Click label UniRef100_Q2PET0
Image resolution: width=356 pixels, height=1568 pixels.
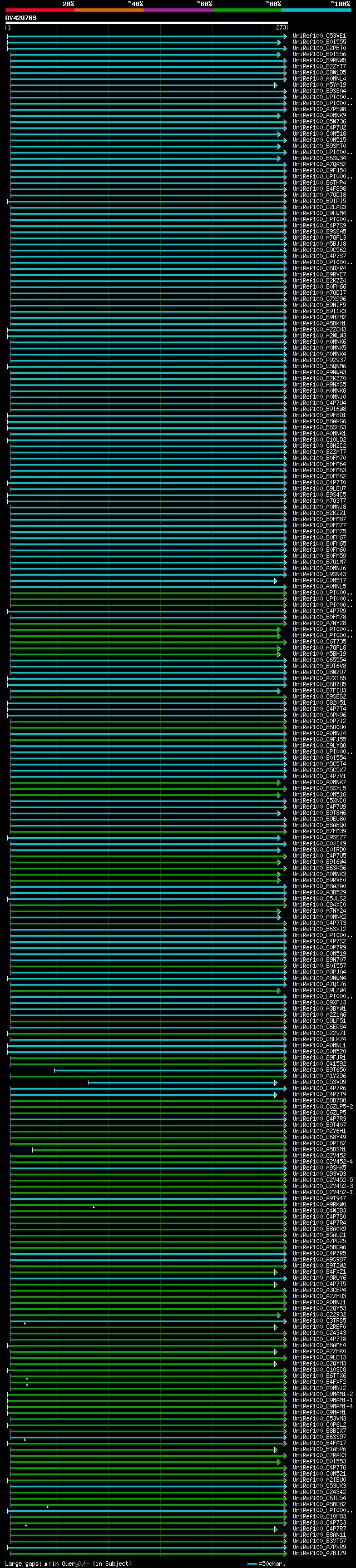pos(319,48)
